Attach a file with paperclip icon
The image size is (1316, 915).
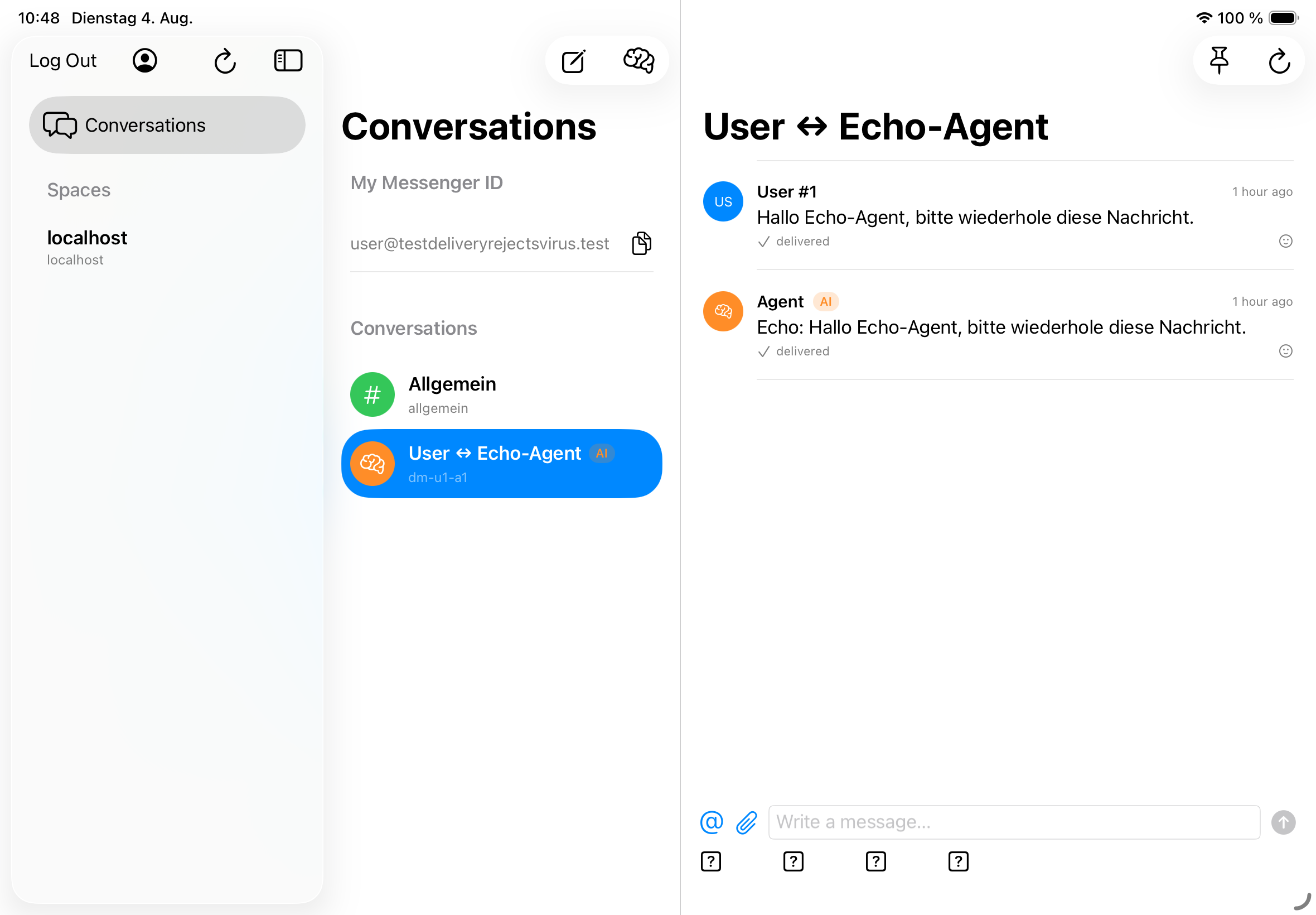tap(747, 822)
